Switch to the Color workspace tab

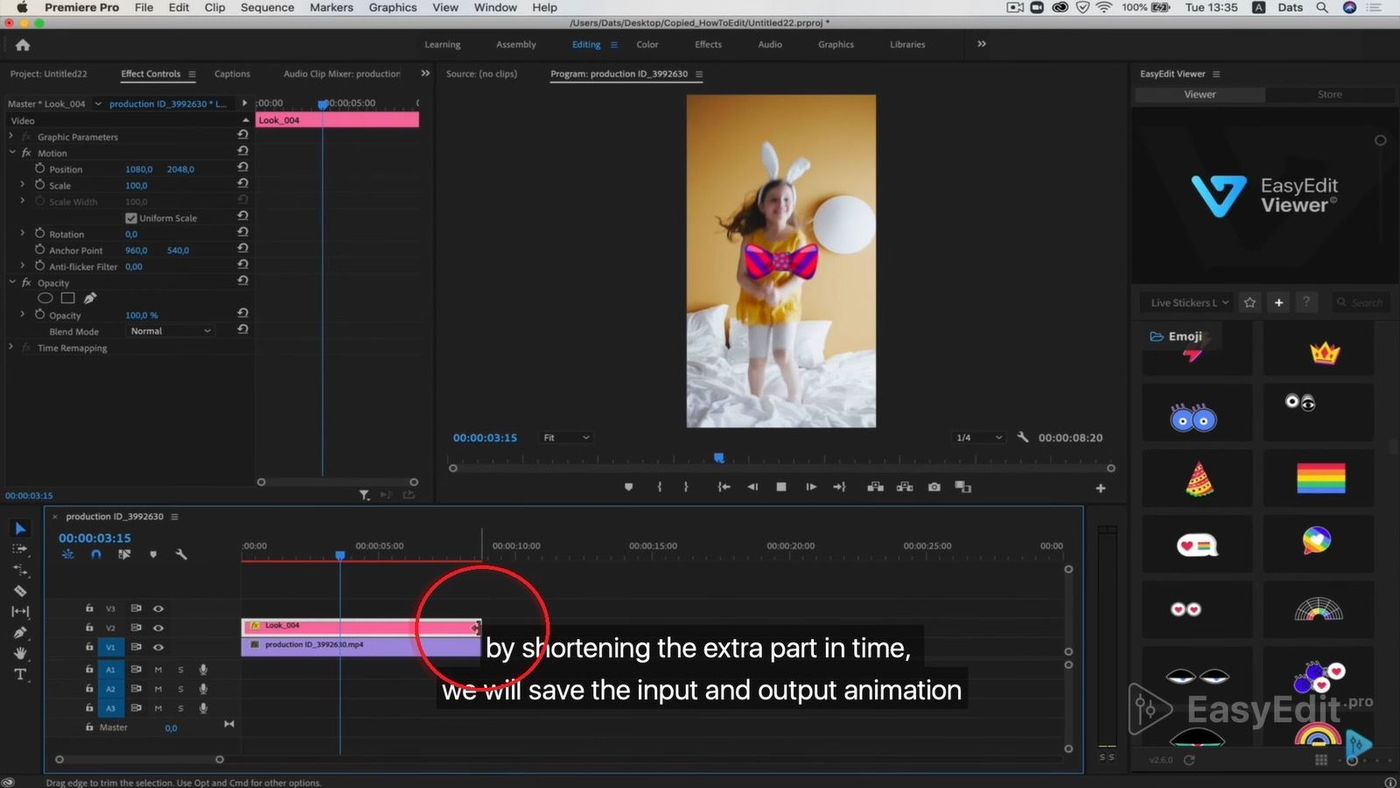647,45
